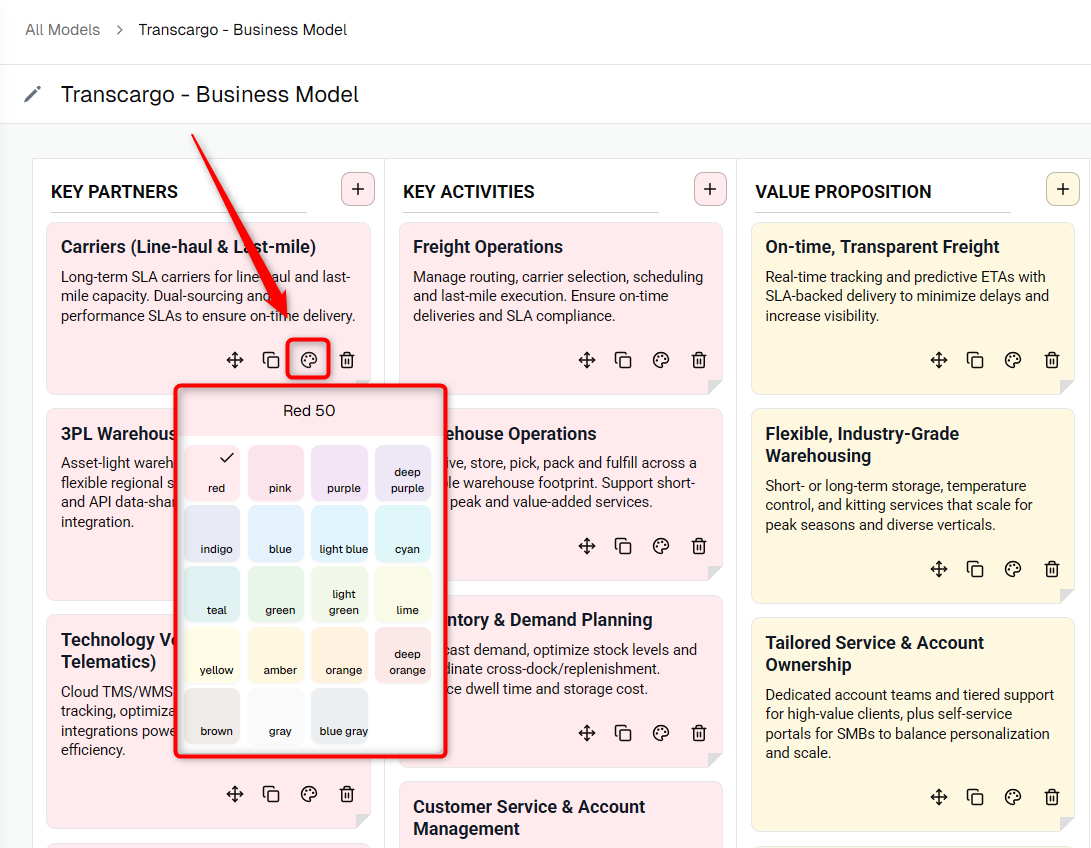1091x848 pixels.
Task: Duplicate the Tailored Service & Account Ownership card
Action: click(x=975, y=797)
